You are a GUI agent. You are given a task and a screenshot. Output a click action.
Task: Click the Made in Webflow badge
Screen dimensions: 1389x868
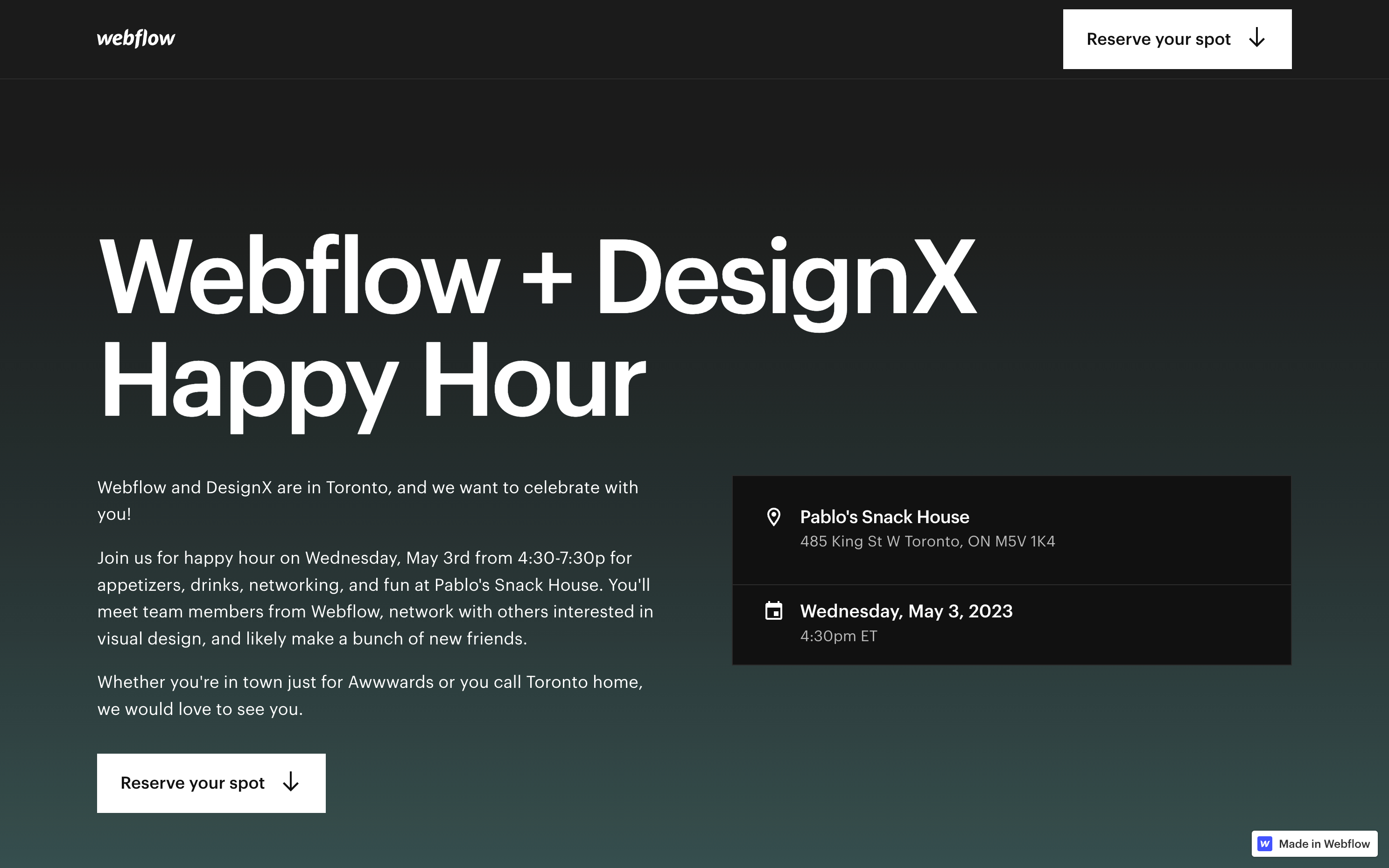[1314, 843]
